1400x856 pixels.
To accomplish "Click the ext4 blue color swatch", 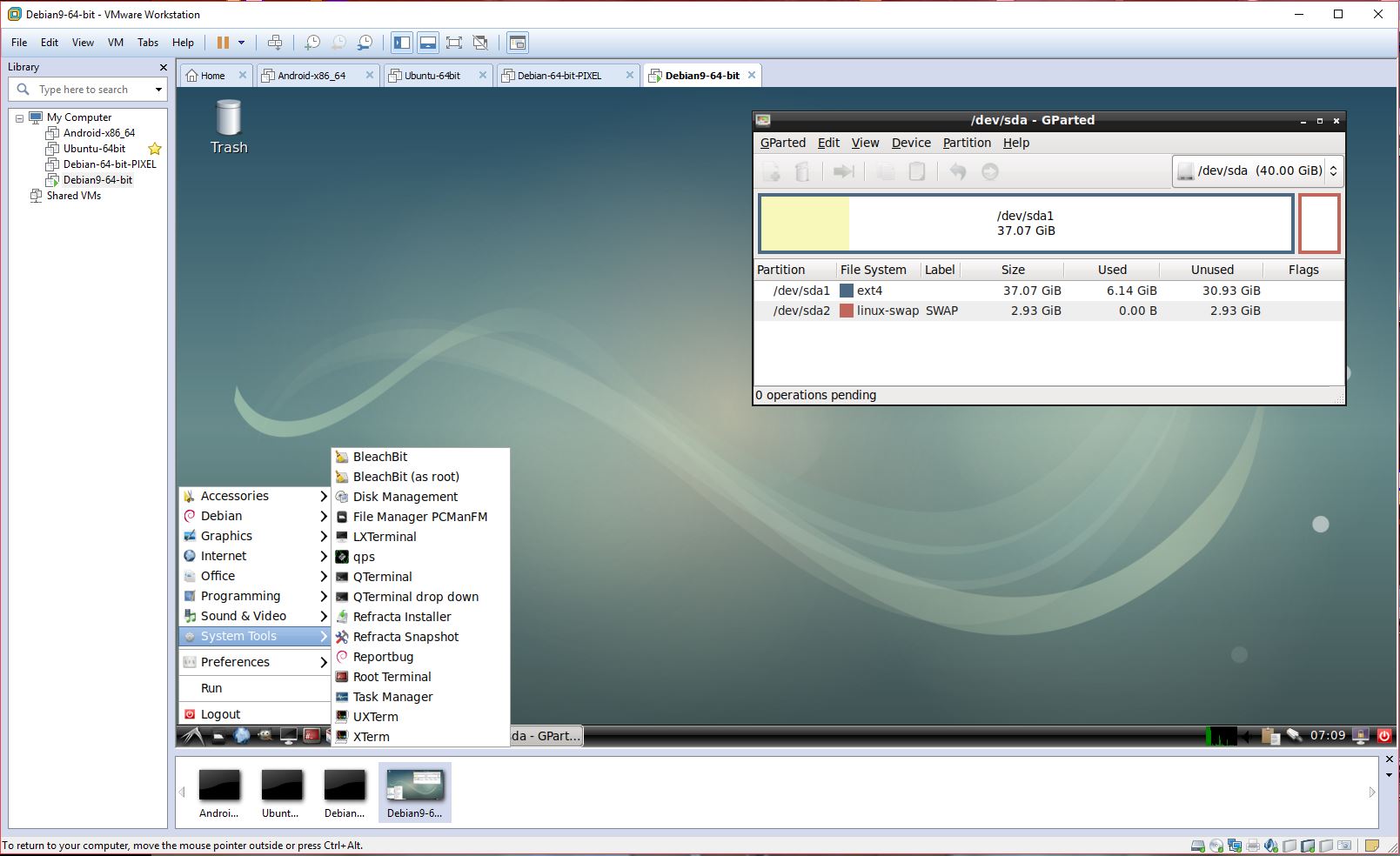I will click(x=846, y=291).
